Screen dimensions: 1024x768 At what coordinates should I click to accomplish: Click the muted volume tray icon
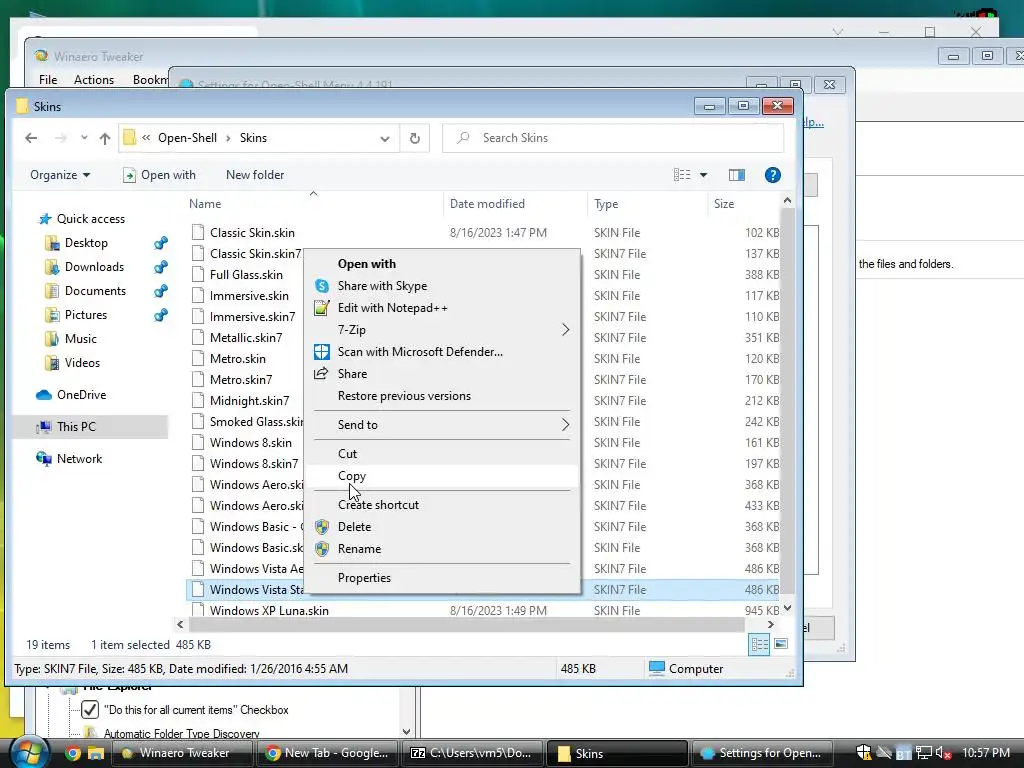944,754
